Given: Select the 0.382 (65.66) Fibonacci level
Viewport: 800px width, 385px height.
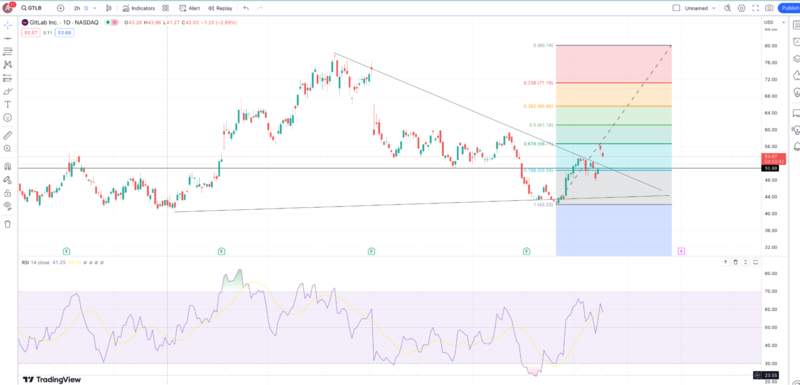Looking at the screenshot, I should coord(538,106).
